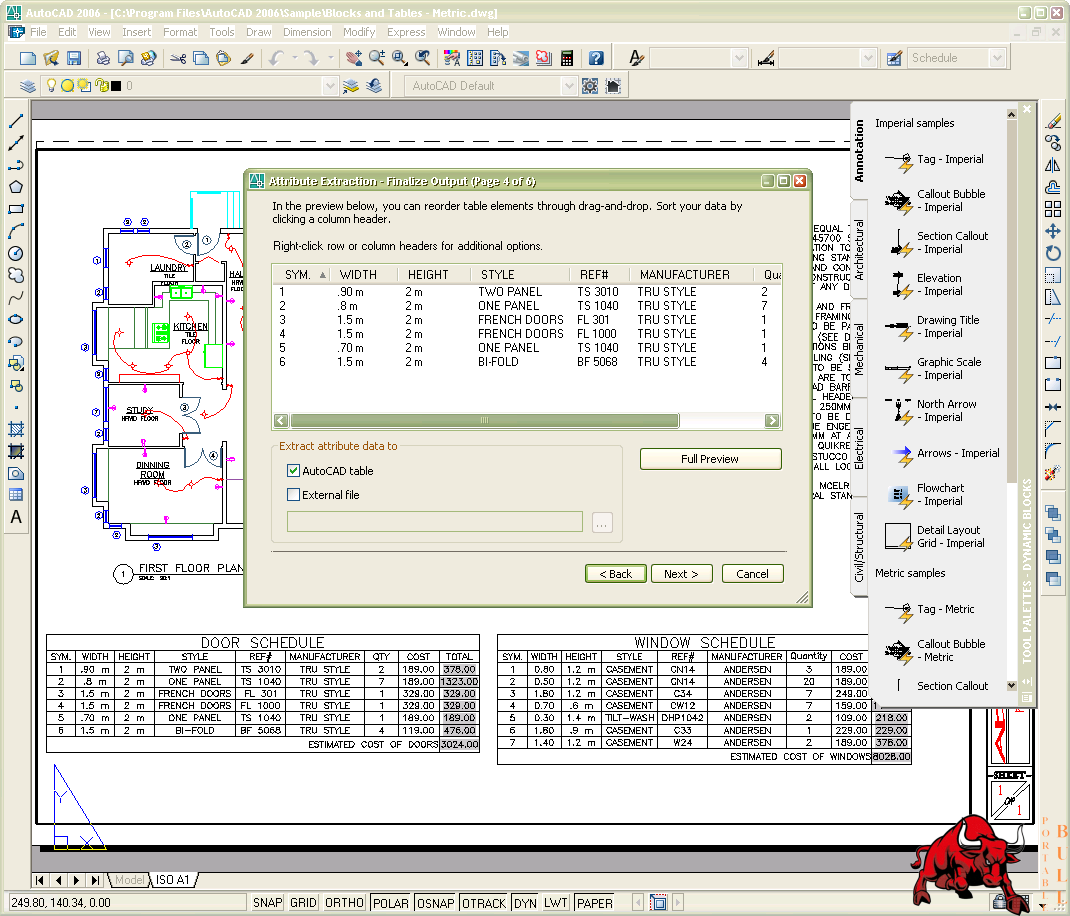Click the Full Preview button
The width and height of the screenshot is (1070, 916).
[710, 459]
